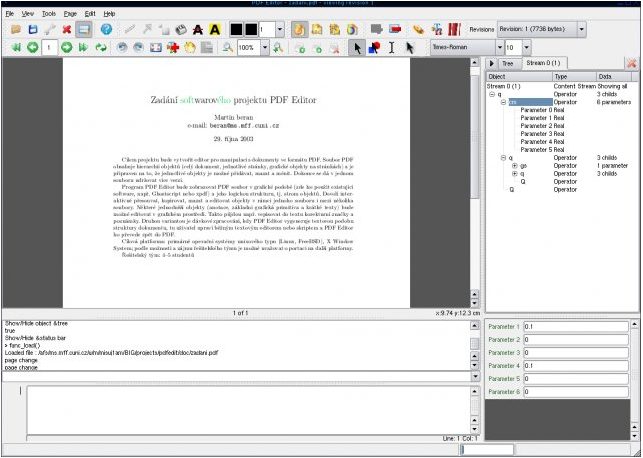Open the Times-Roman font dropdown
The width and height of the screenshot is (643, 458).
pos(467,48)
